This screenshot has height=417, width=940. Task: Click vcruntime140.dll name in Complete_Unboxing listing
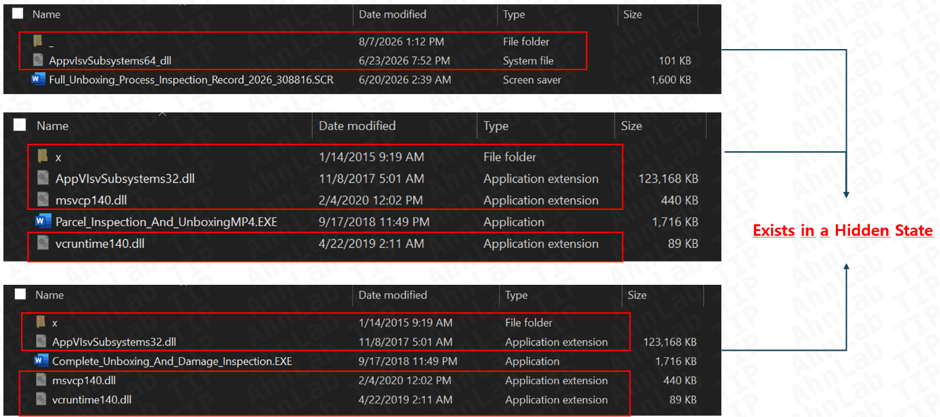tap(90, 399)
